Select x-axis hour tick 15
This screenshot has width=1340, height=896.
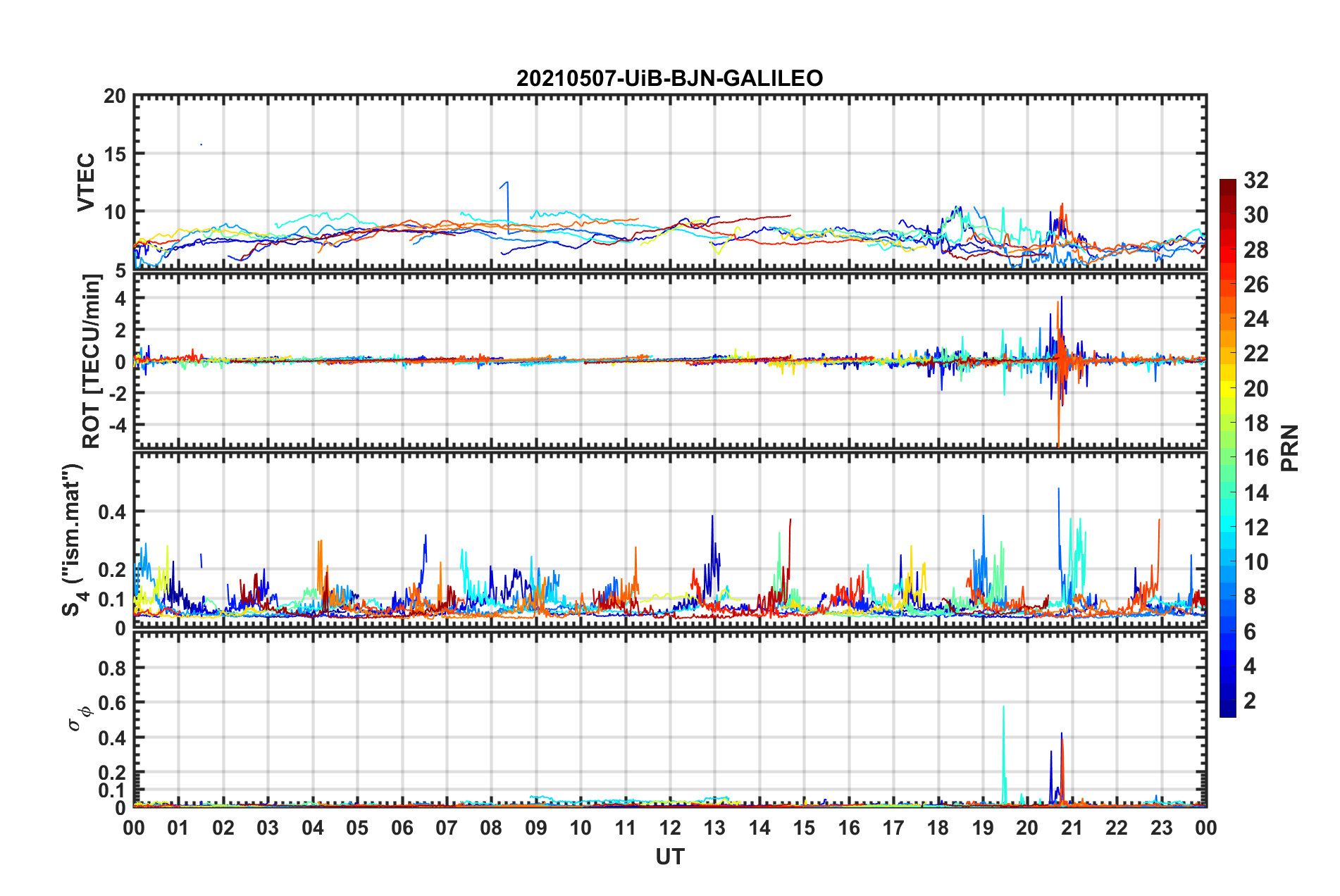coord(804,828)
